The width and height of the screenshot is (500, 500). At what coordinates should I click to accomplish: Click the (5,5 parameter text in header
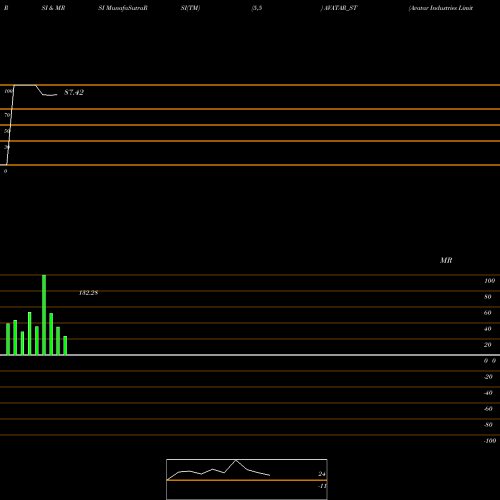[257, 8]
